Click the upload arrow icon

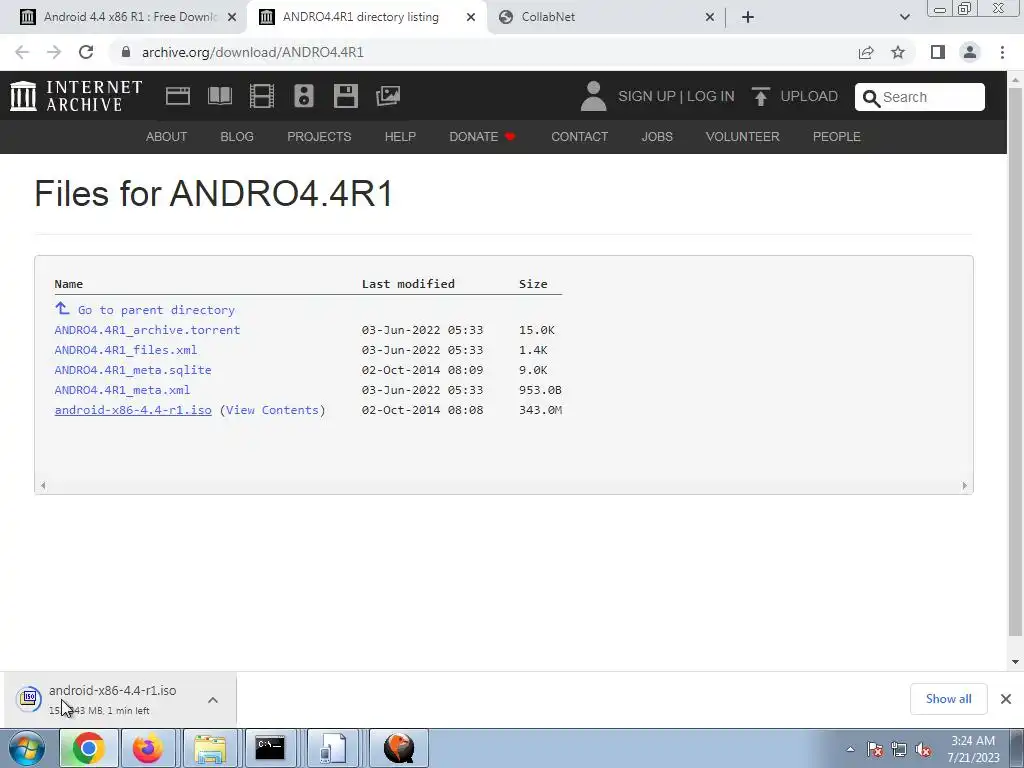pyautogui.click(x=760, y=96)
